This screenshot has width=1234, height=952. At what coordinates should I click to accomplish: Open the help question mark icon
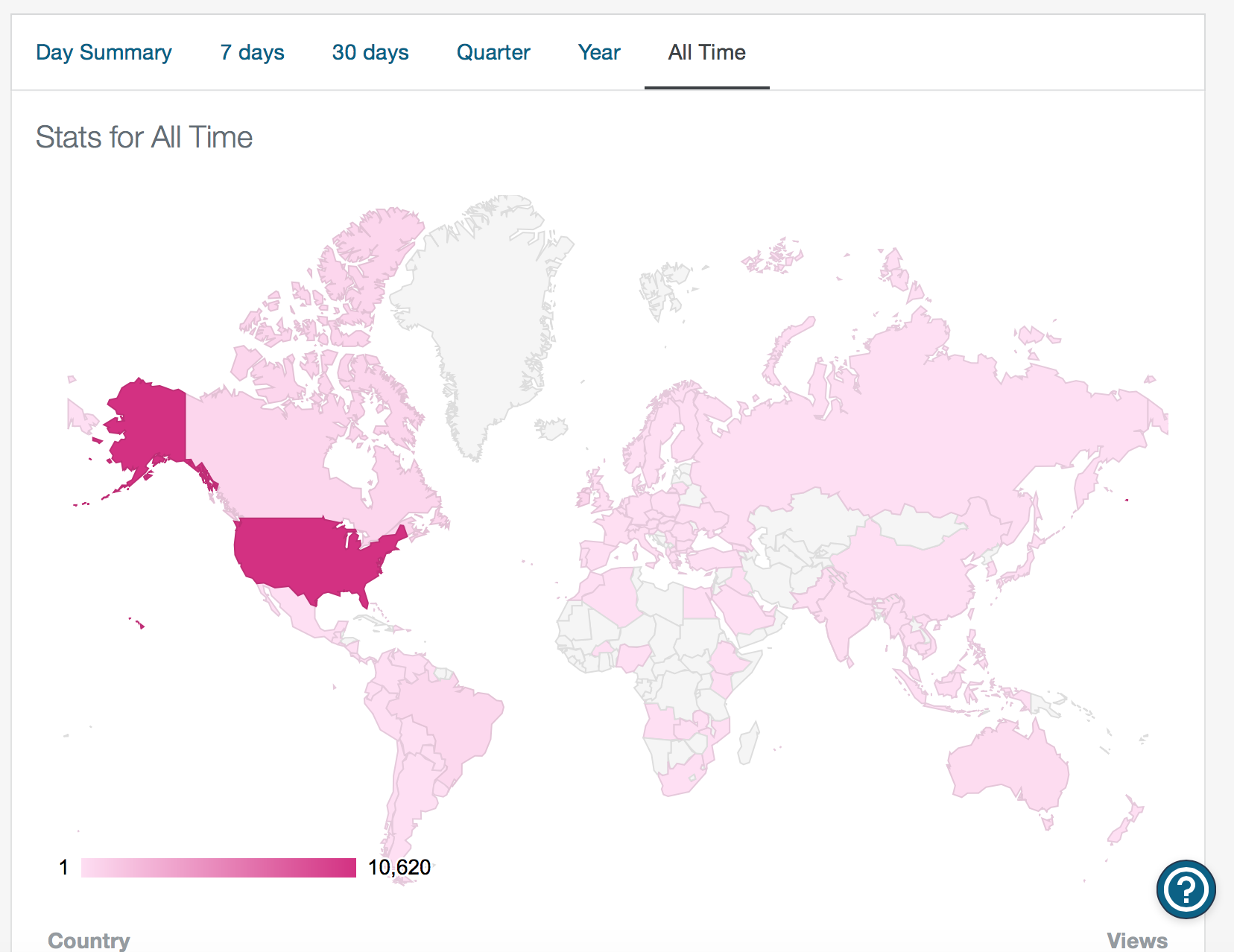click(1186, 889)
